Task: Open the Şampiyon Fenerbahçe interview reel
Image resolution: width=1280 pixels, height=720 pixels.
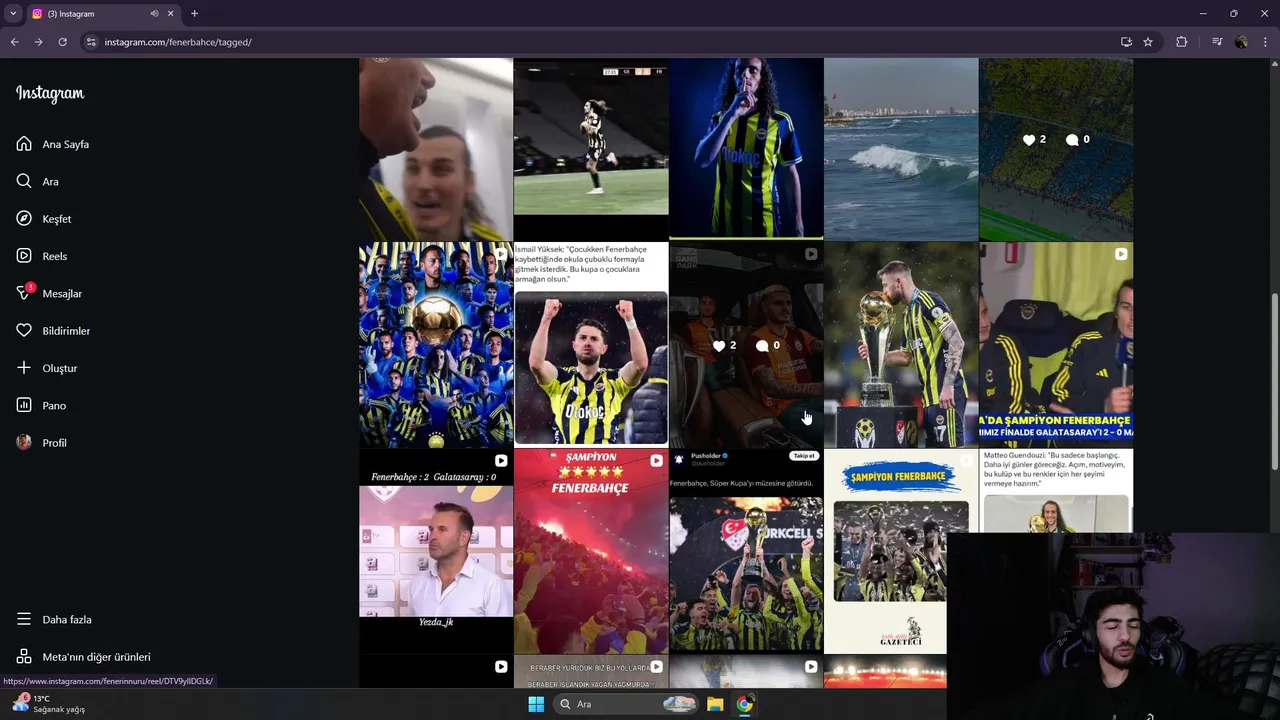Action: 1056,344
